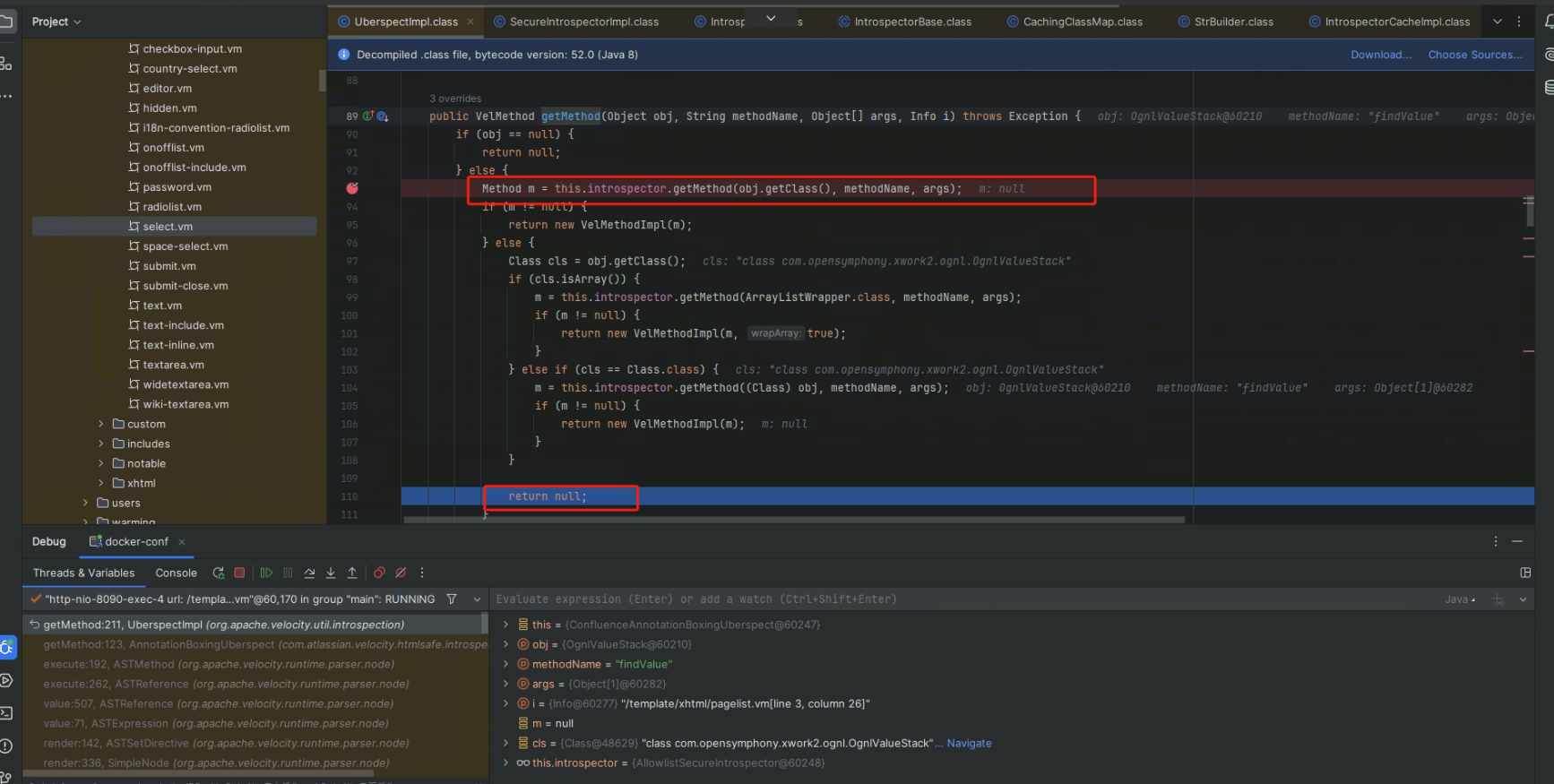The width and height of the screenshot is (1554, 784).
Task: Click Navigate link for cls variable
Action: tap(969, 743)
